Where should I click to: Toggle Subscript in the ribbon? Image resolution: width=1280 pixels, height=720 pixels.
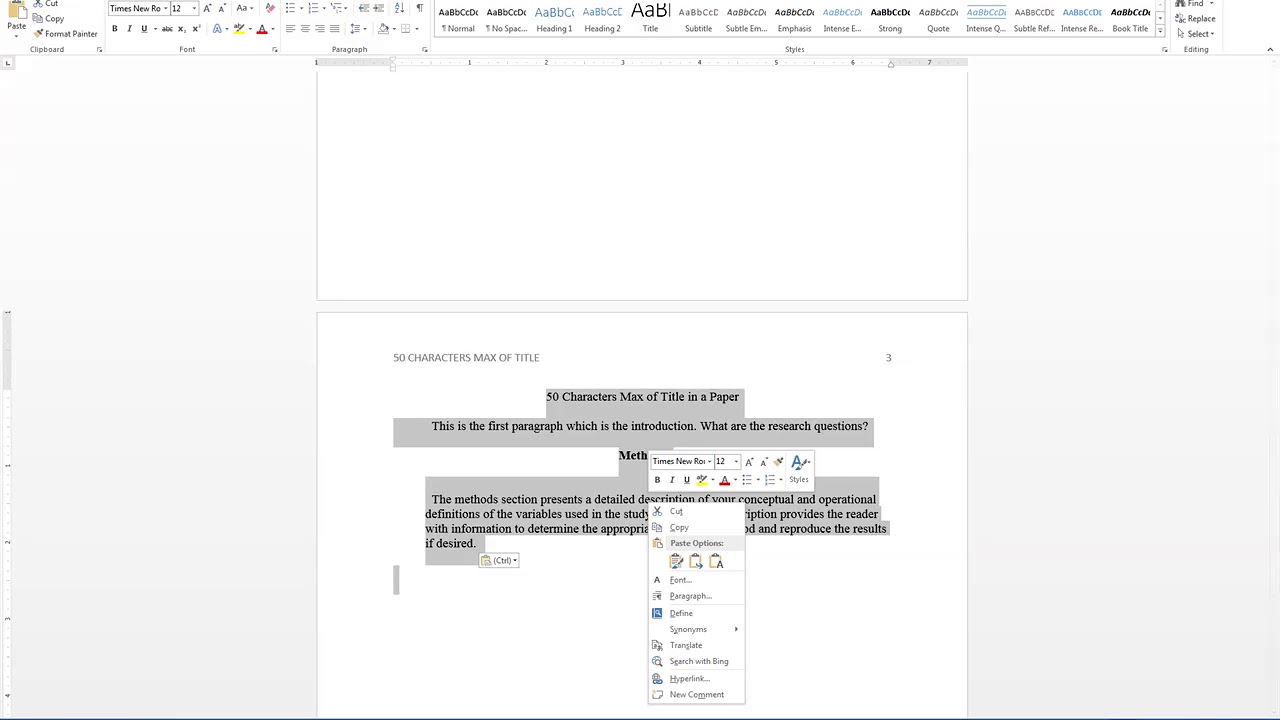181,29
